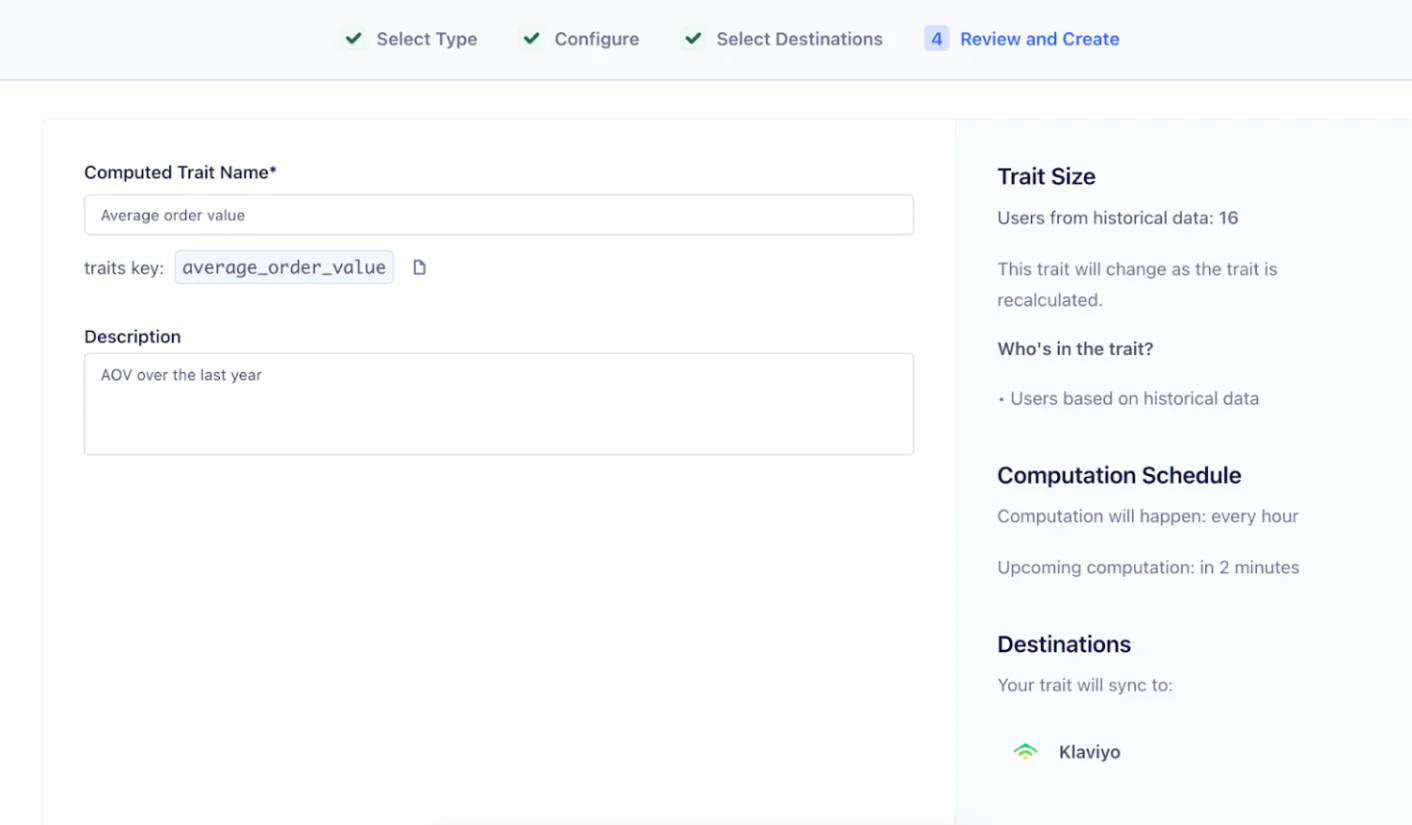
Task: Select the average_order_value traits key chip
Action: click(284, 267)
